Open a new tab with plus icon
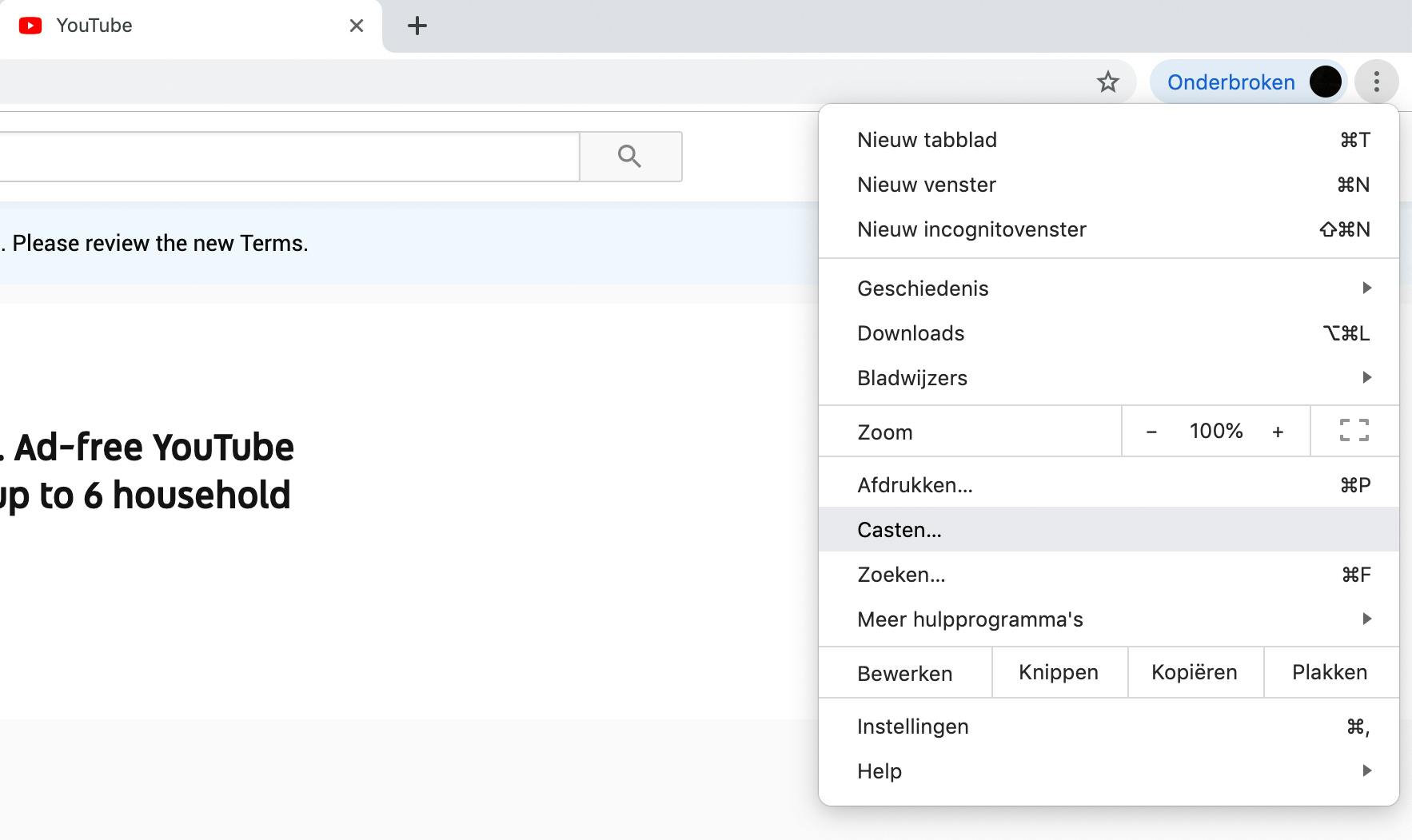 417,26
